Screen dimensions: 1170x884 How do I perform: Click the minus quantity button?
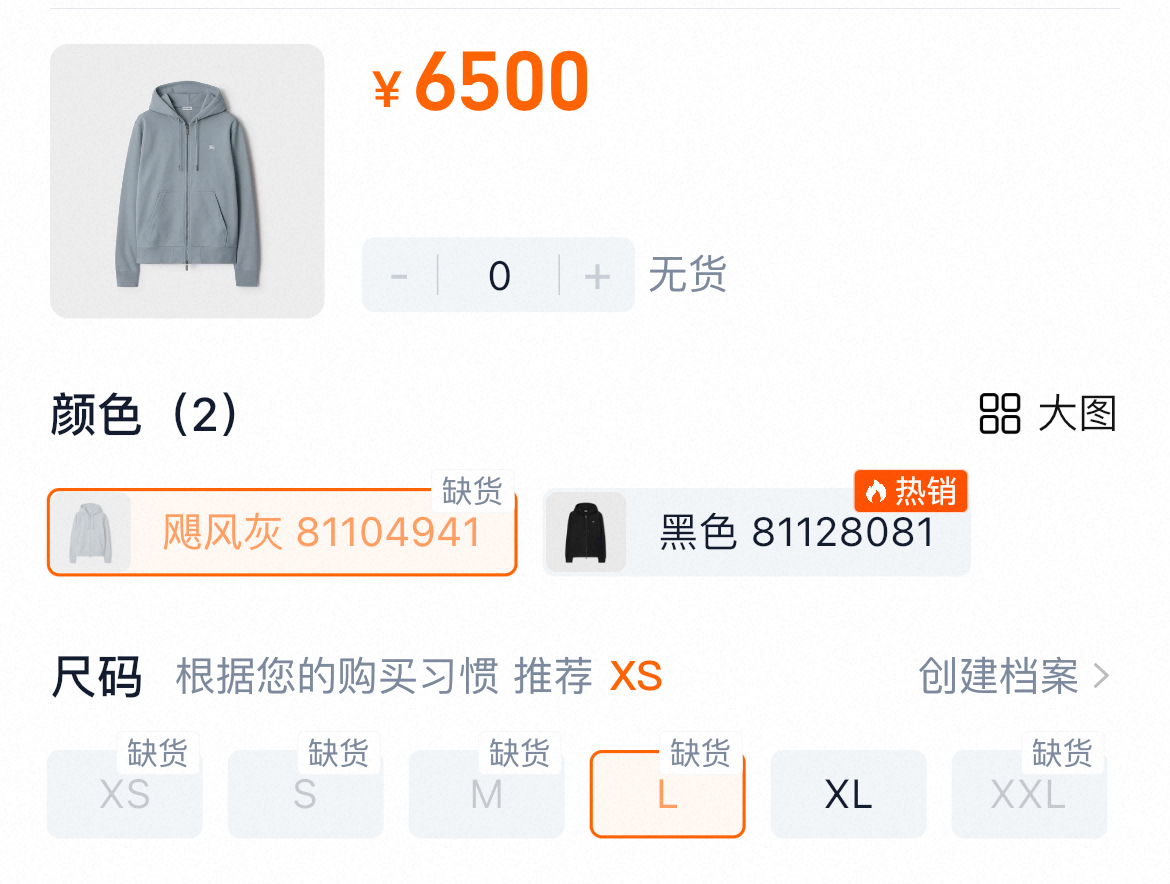pyautogui.click(x=399, y=275)
